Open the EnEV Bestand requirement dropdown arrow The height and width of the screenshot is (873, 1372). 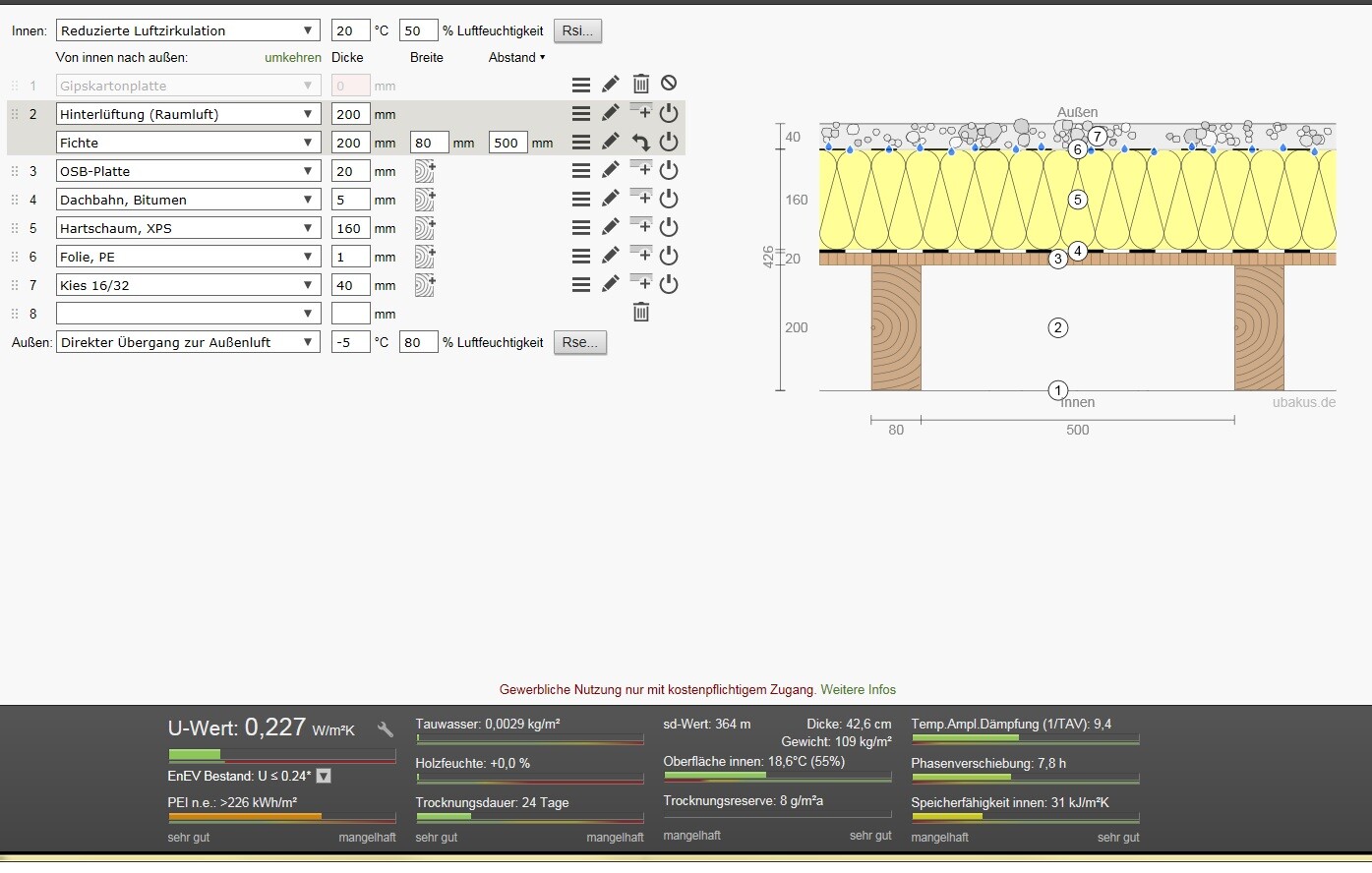pyautogui.click(x=324, y=776)
